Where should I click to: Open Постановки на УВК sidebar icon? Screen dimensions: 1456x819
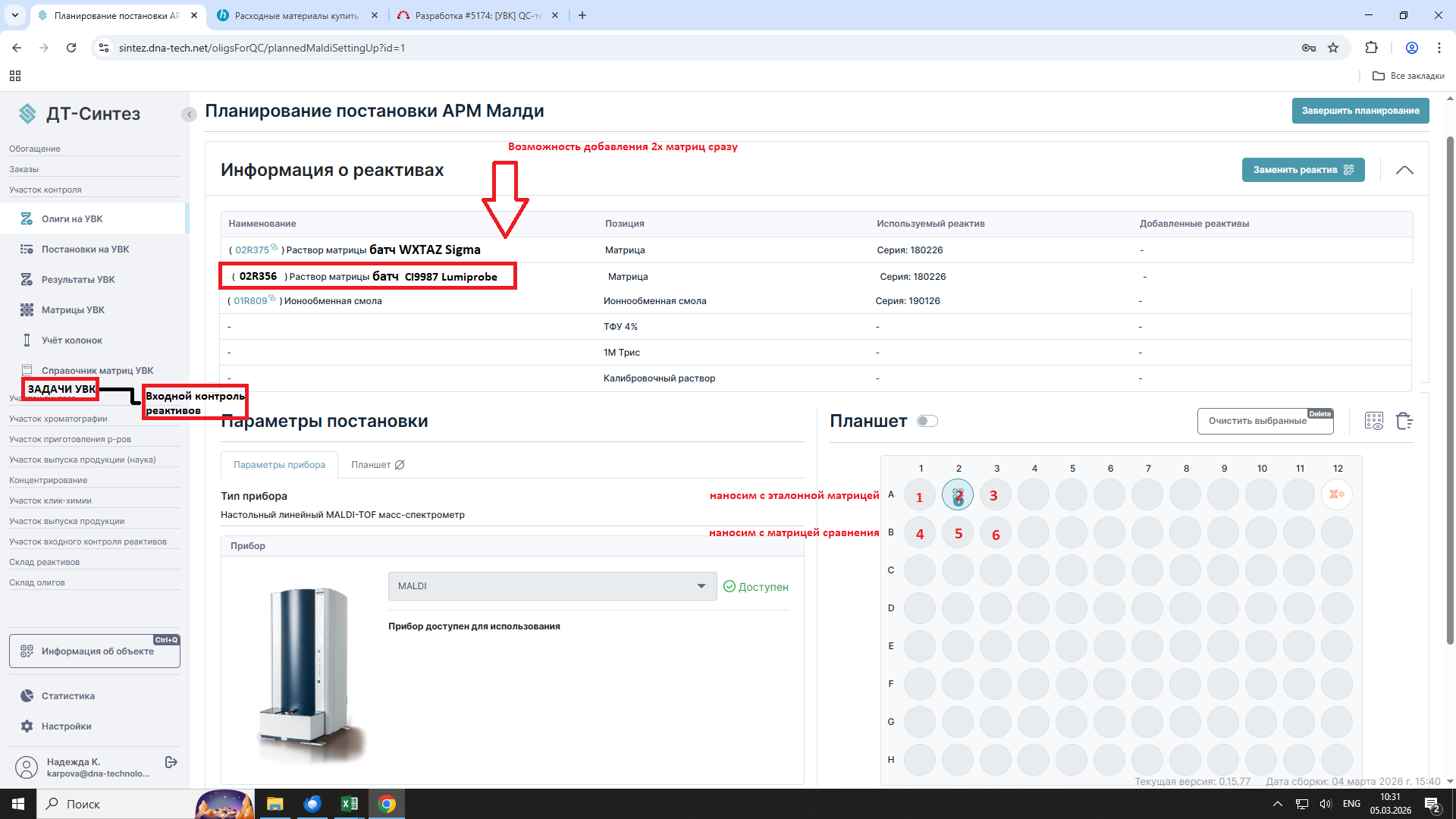(x=27, y=249)
